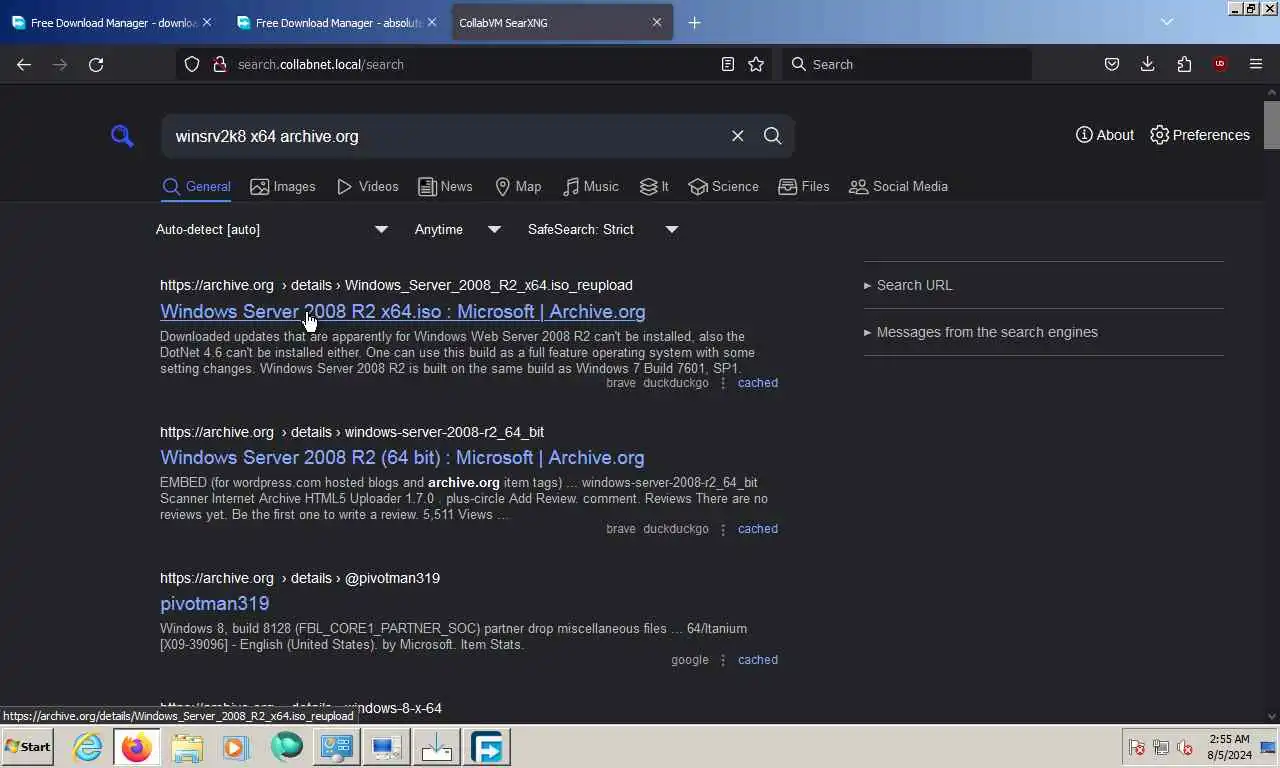This screenshot has width=1280, height=768.
Task: Open cached copy of 64 bit result
Action: click(x=757, y=529)
